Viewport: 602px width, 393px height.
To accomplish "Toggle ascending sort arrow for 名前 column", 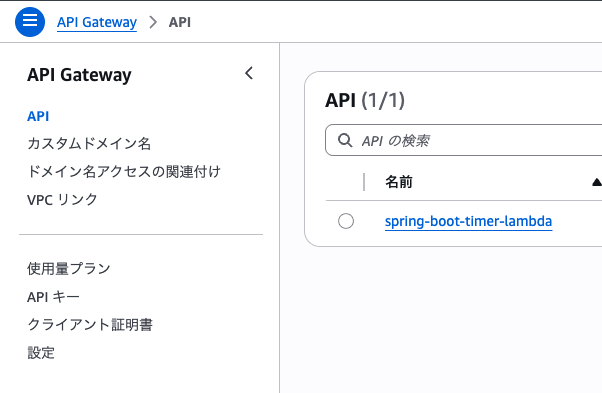I will pyautogui.click(x=597, y=182).
